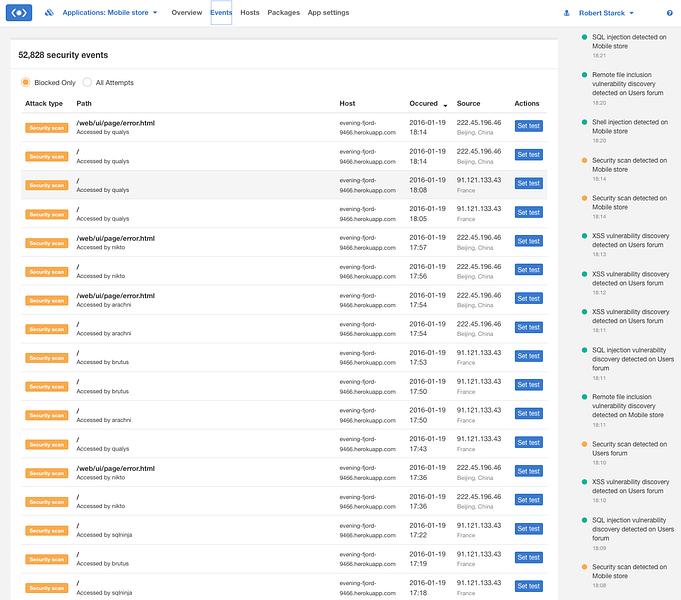Expand the Applications: Mobile store dropdown
This screenshot has height=600, width=681.
pyautogui.click(x=110, y=13)
